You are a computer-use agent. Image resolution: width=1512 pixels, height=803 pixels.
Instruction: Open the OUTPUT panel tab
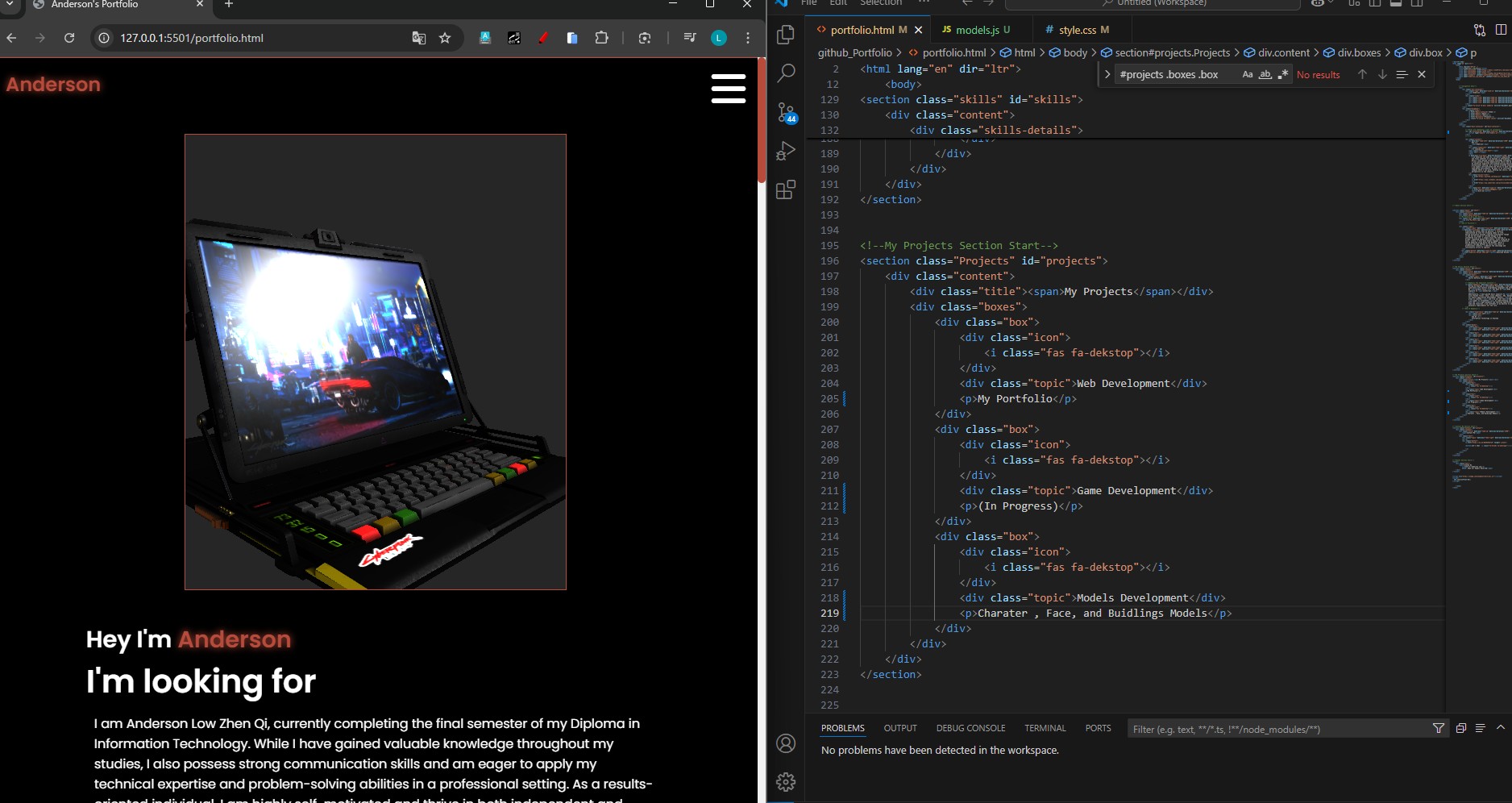pyautogui.click(x=900, y=728)
